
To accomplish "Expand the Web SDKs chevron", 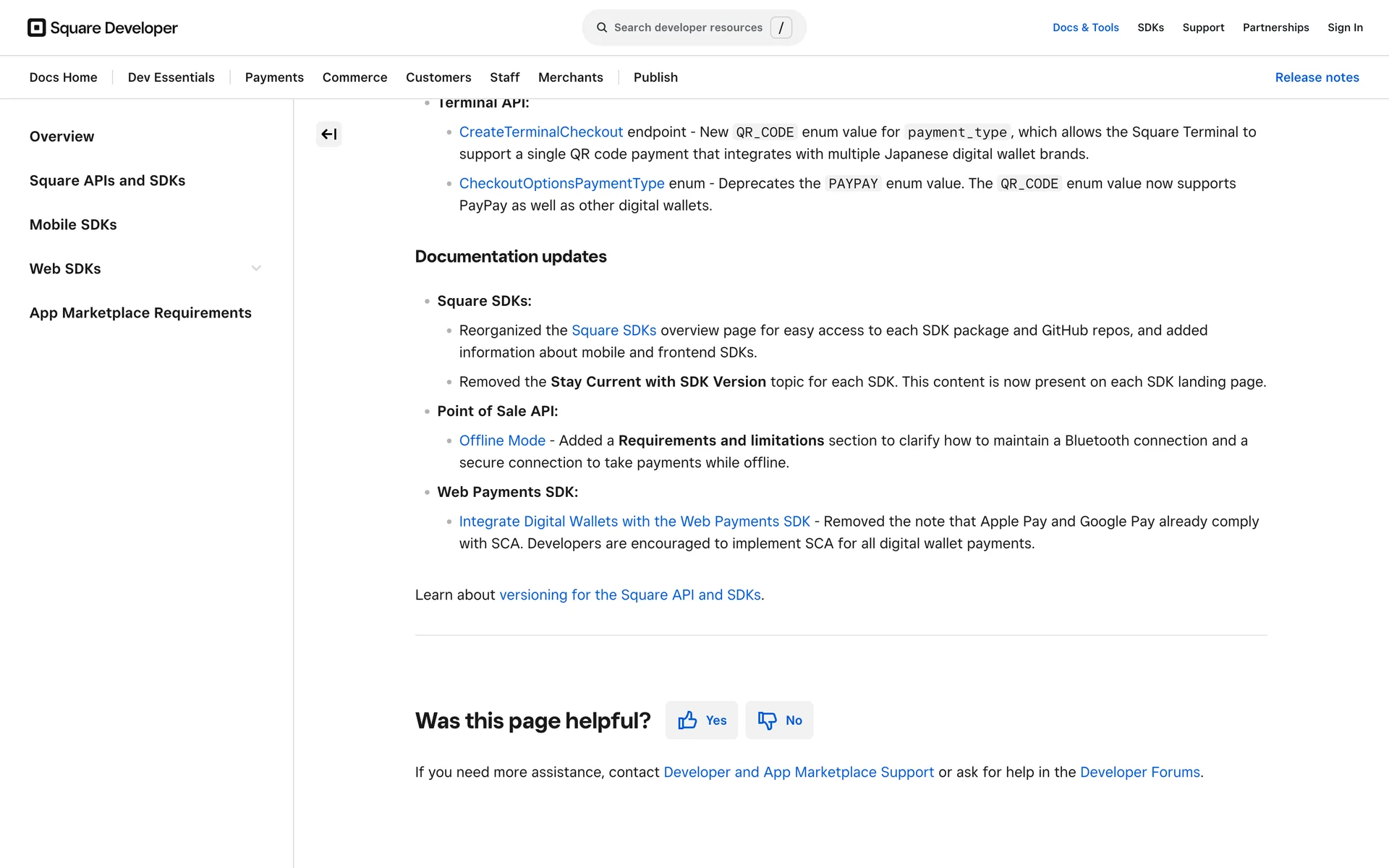I will tap(256, 268).
